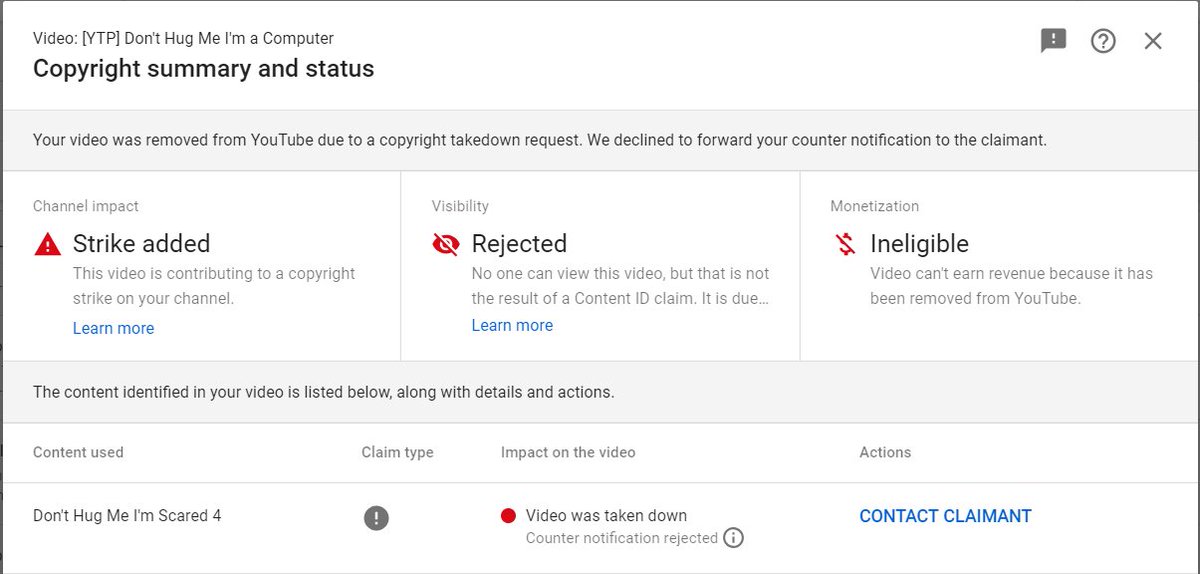Image resolution: width=1200 pixels, height=574 pixels.
Task: Open Learn more under Rejected visibility
Action: 512,325
